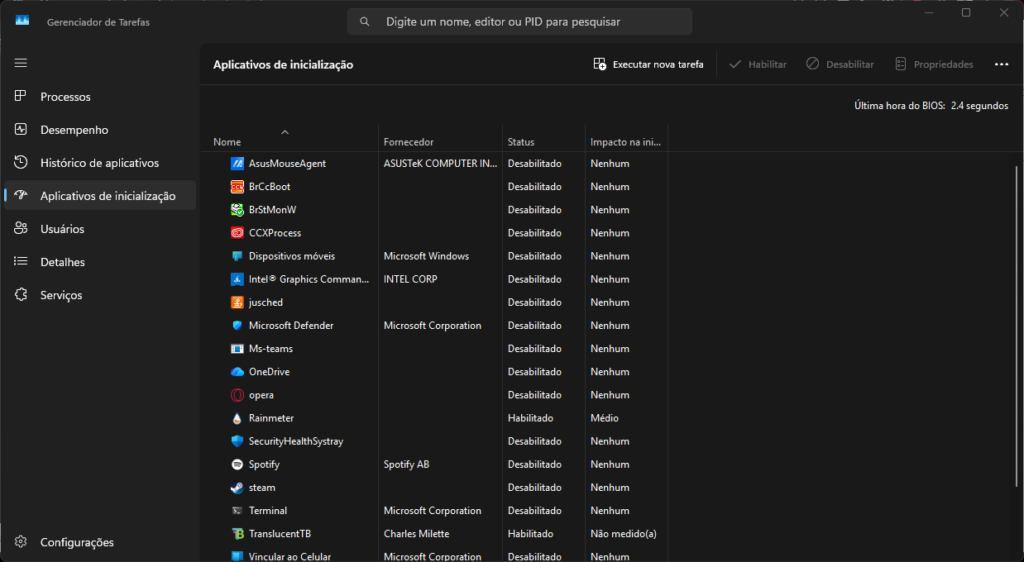
Task: Click the Habilitar button
Action: [x=758, y=64]
